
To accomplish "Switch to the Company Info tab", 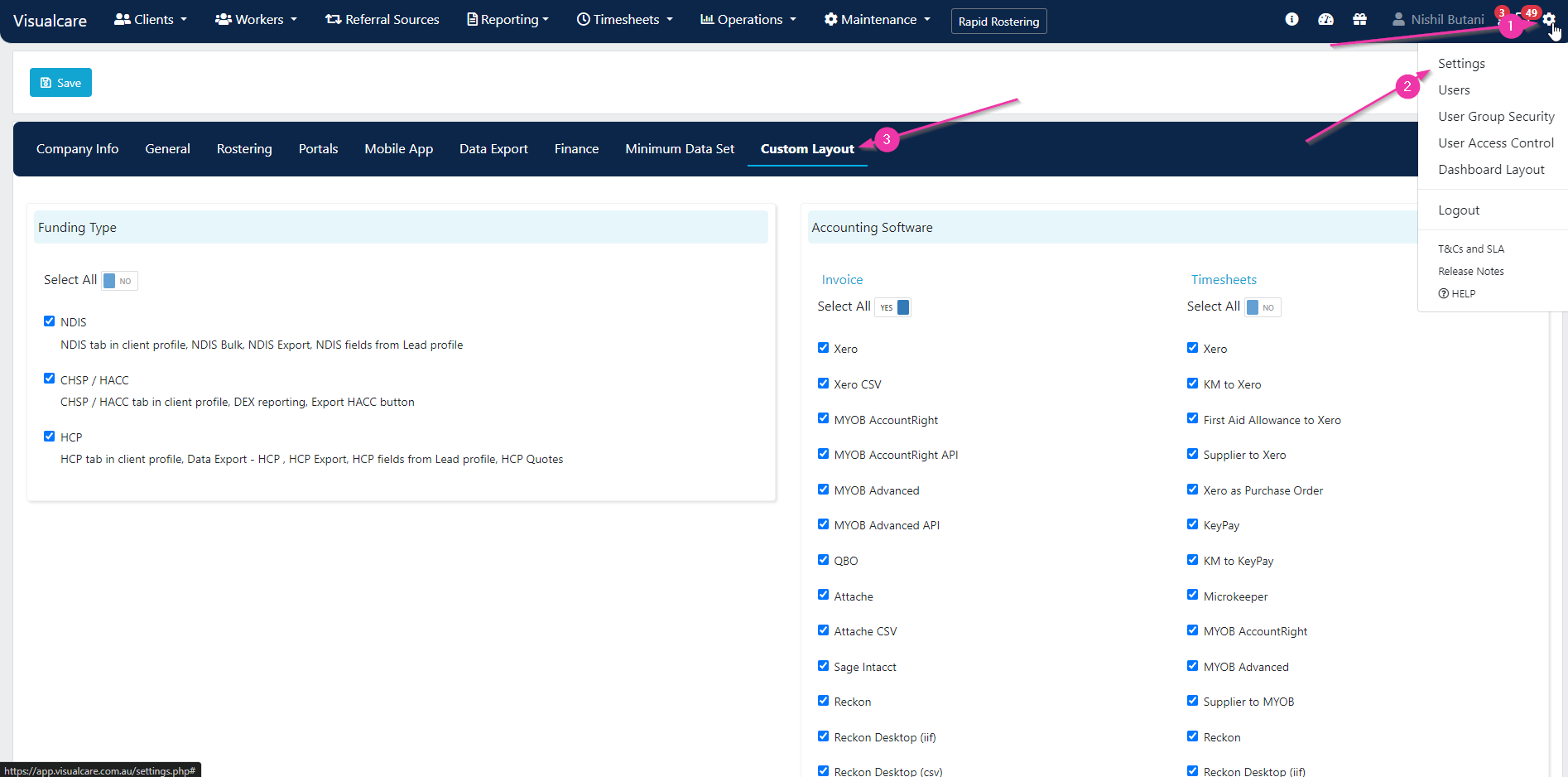I will [x=77, y=149].
